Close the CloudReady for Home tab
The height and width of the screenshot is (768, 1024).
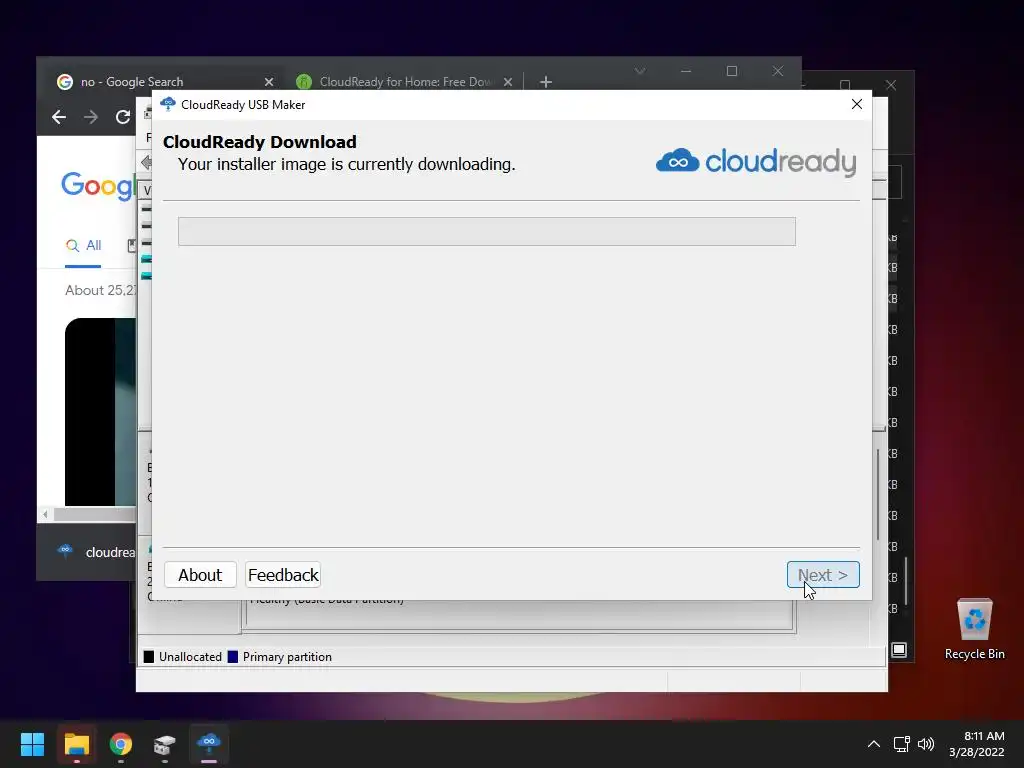point(508,82)
